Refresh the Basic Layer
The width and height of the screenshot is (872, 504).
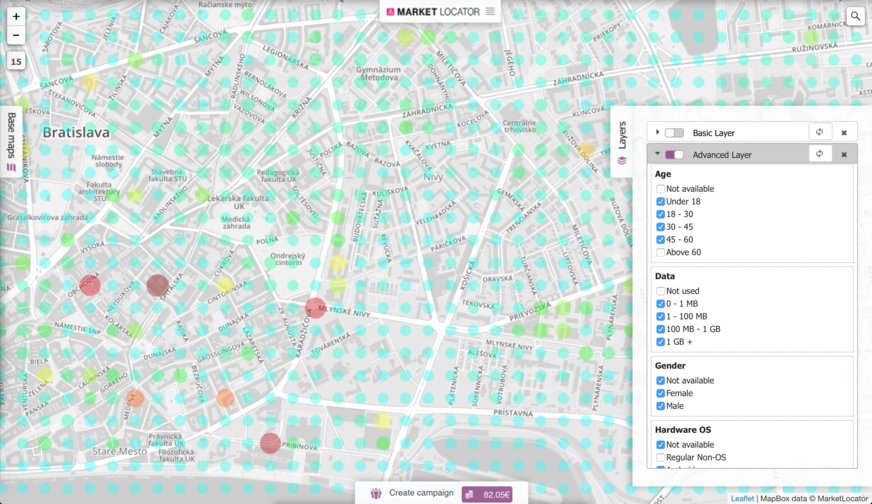coord(819,132)
